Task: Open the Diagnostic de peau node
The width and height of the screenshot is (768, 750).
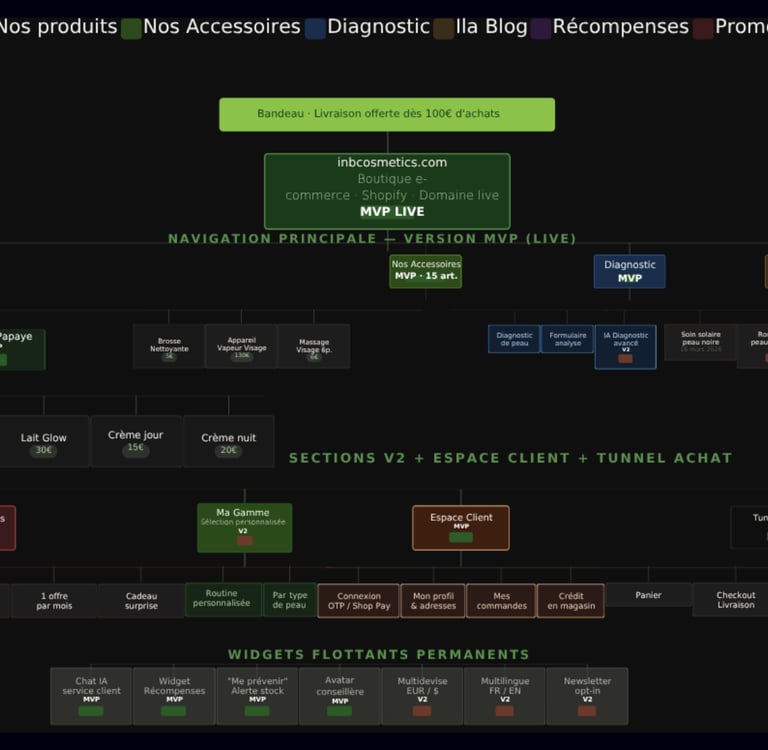Action: point(514,339)
